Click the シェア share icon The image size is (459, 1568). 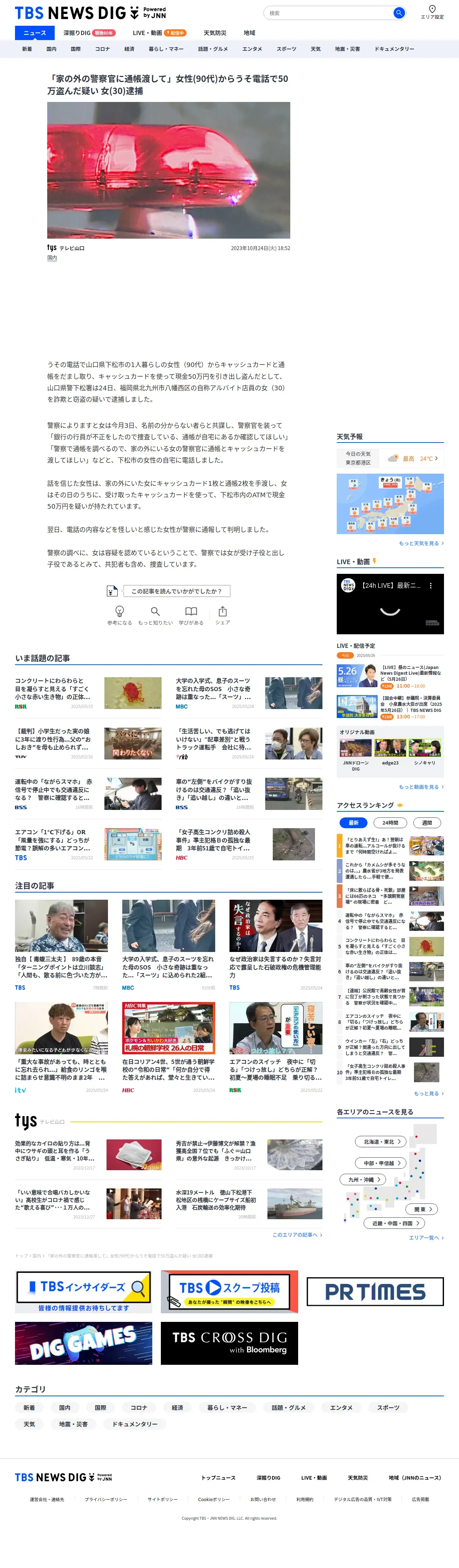222,611
